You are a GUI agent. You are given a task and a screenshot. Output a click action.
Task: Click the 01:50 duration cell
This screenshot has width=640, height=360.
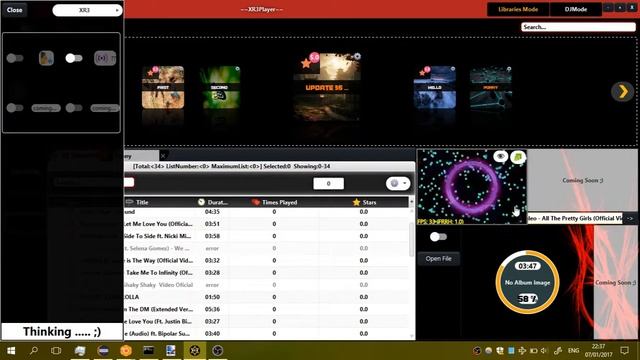pyautogui.click(x=212, y=297)
